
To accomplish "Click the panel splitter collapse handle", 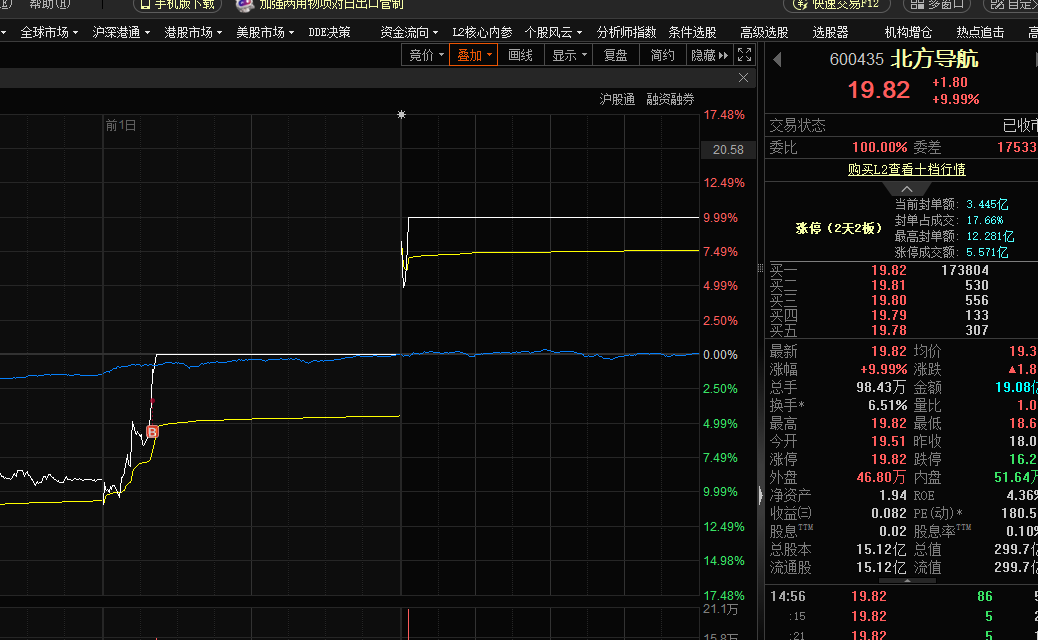I will (760, 494).
